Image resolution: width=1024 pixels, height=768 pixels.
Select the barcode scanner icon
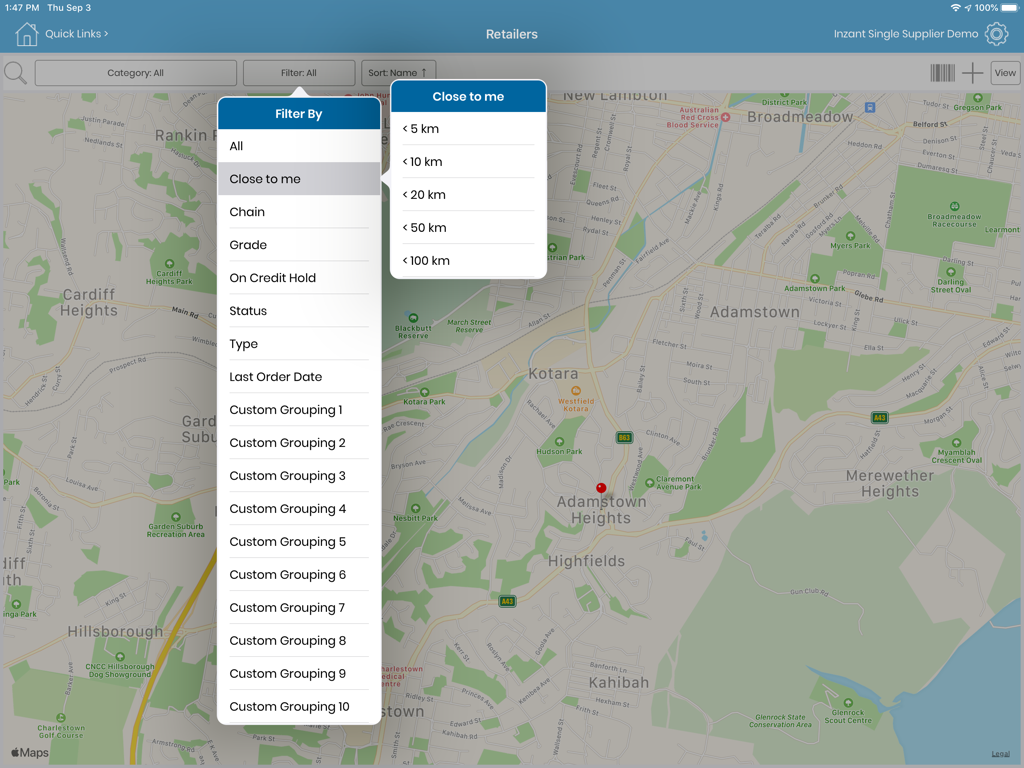pyautogui.click(x=941, y=72)
